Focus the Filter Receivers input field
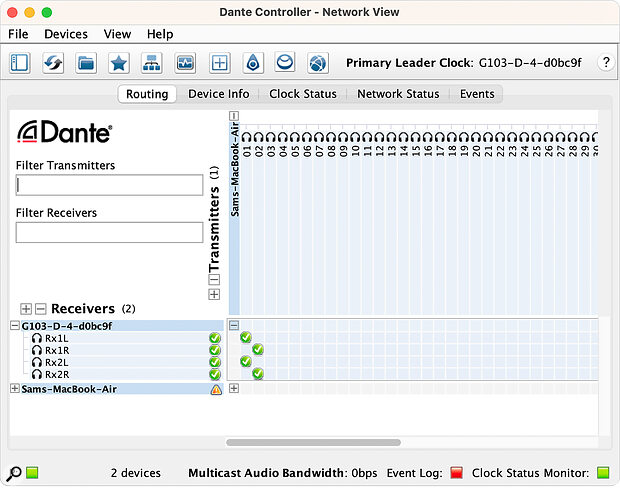Viewport: 620px width, 488px height. (x=110, y=233)
